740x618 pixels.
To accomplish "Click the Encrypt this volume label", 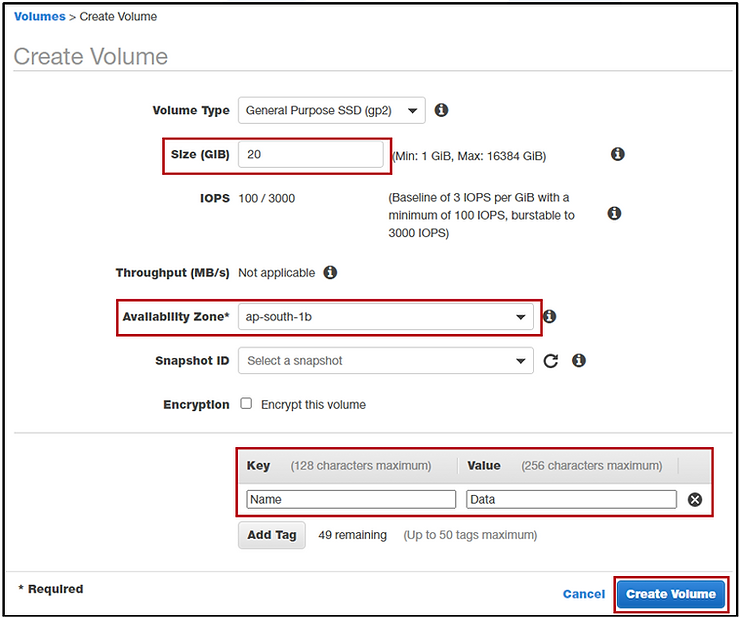I will [313, 405].
